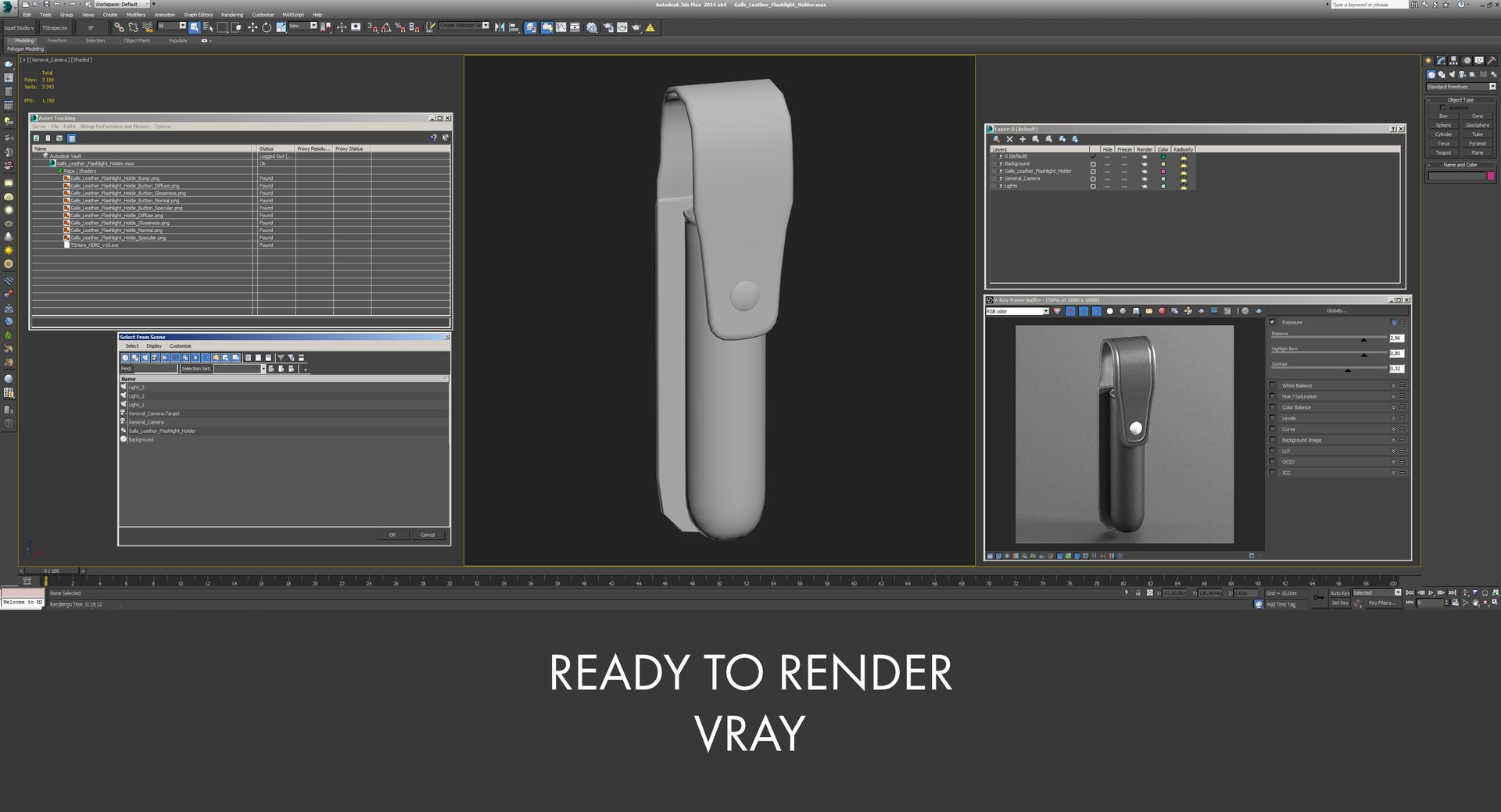The image size is (1501, 812).
Task: Select the Lights category in Create panel
Action: click(1452, 74)
